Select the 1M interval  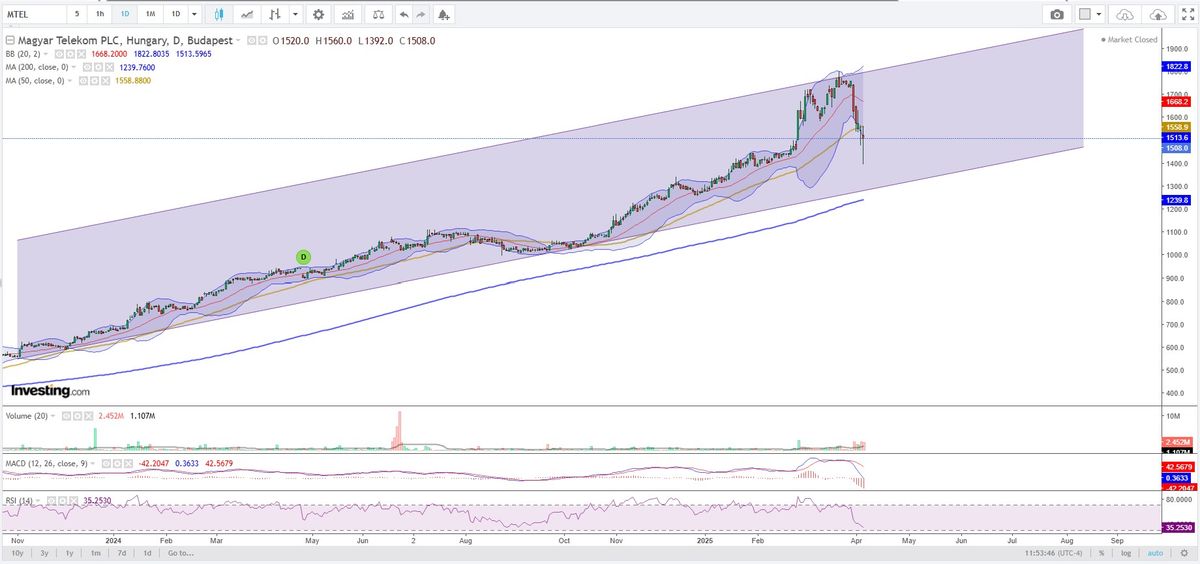pyautogui.click(x=150, y=15)
